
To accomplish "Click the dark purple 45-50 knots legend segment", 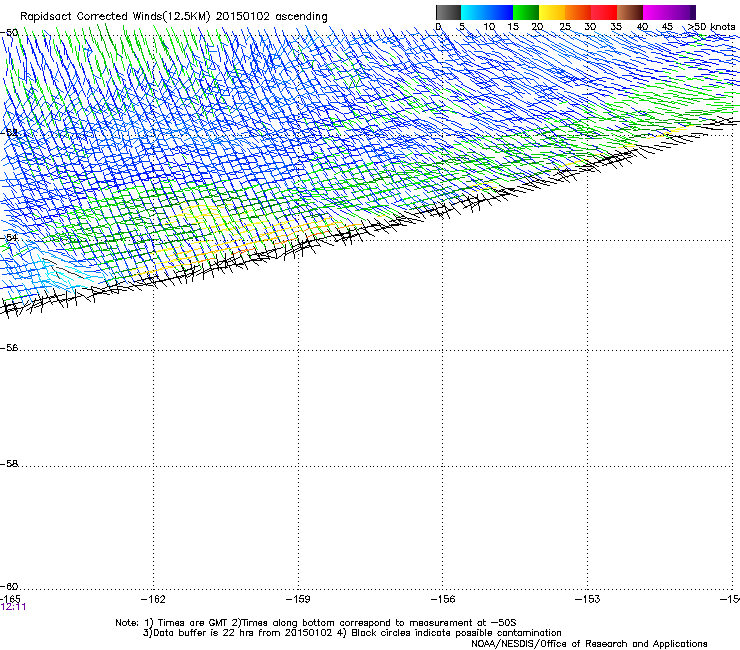I will (682, 12).
